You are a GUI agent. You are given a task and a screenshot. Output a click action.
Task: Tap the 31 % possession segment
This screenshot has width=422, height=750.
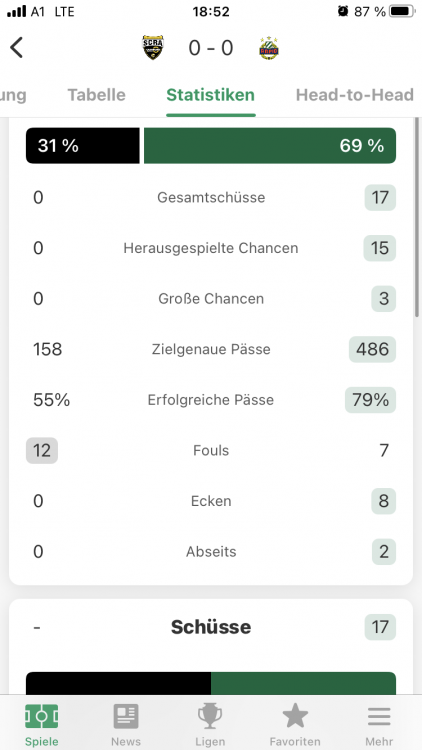tap(83, 145)
